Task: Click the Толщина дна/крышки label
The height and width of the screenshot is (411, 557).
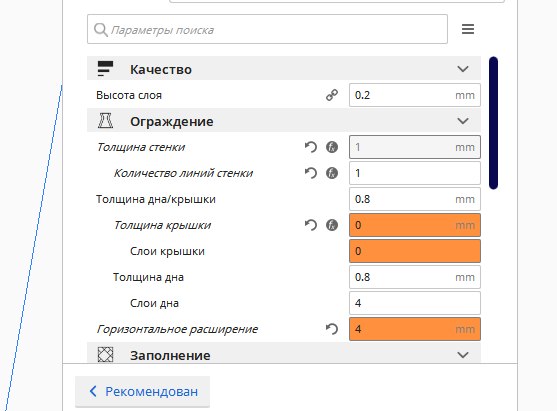Action: tap(156, 199)
